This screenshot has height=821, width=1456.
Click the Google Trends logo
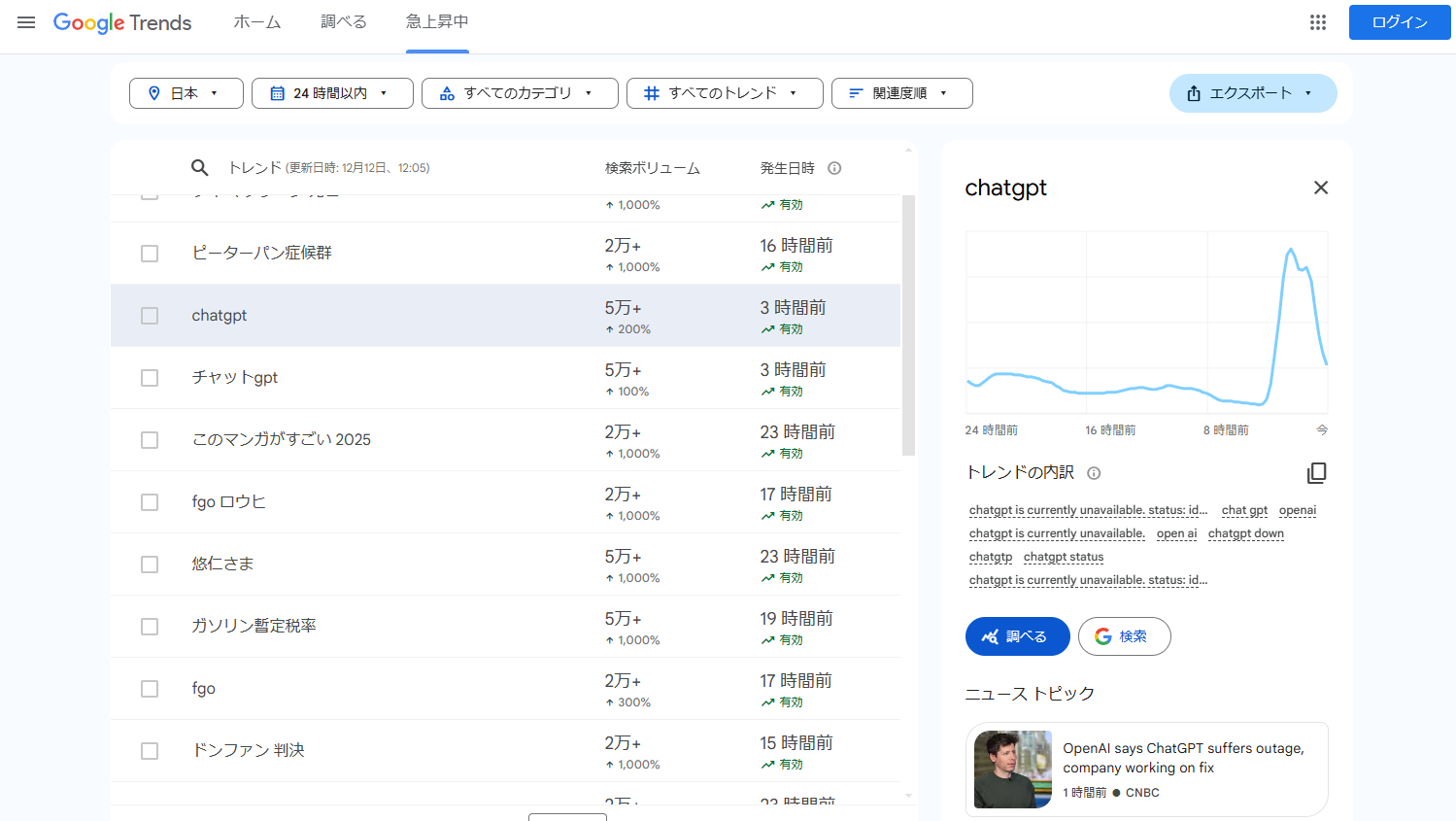click(121, 22)
